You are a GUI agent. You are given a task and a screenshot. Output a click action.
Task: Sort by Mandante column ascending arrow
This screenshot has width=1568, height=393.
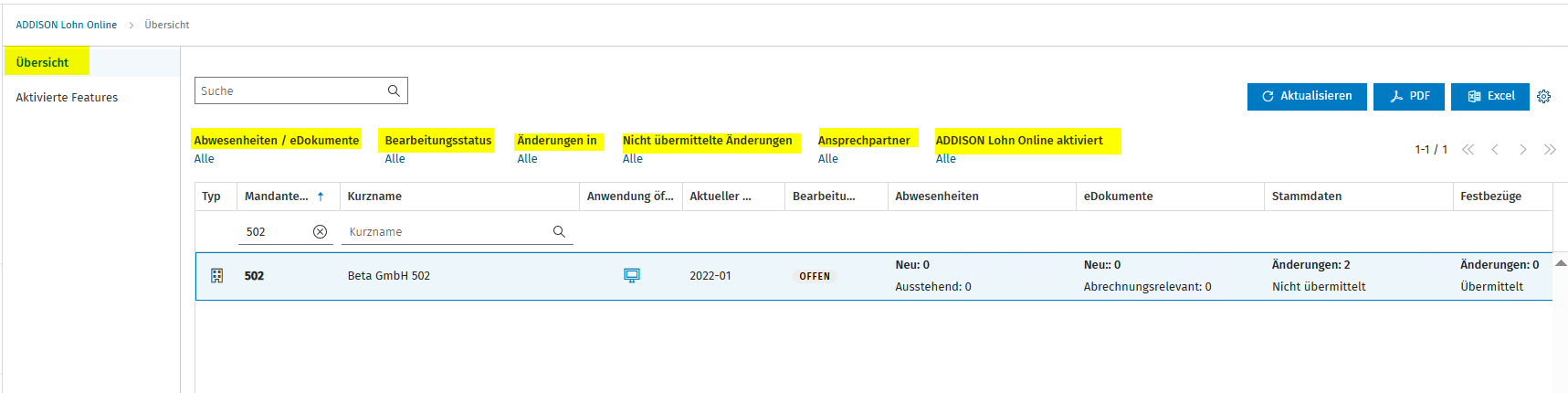(x=321, y=196)
